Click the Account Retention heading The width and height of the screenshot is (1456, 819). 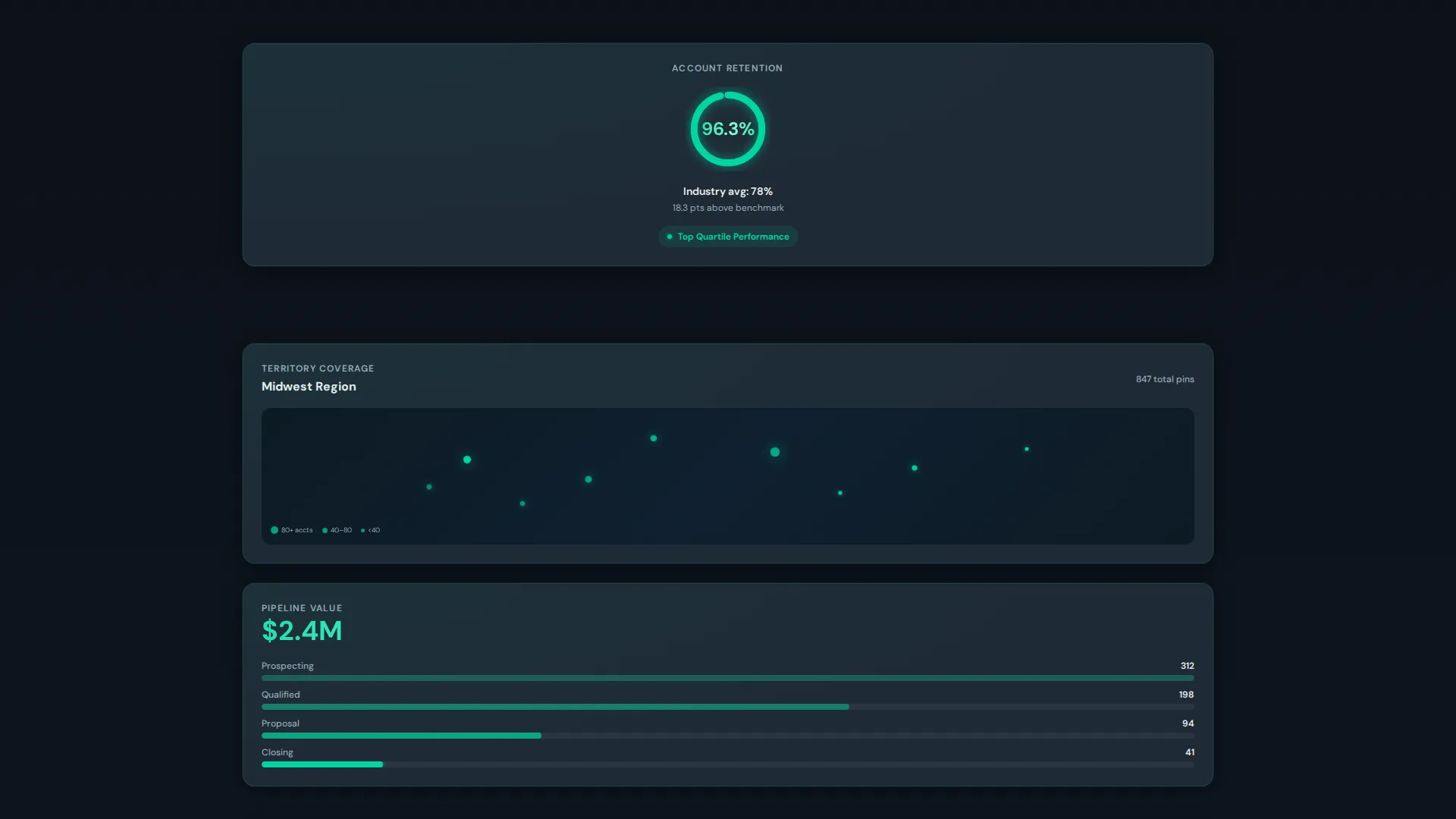click(727, 68)
